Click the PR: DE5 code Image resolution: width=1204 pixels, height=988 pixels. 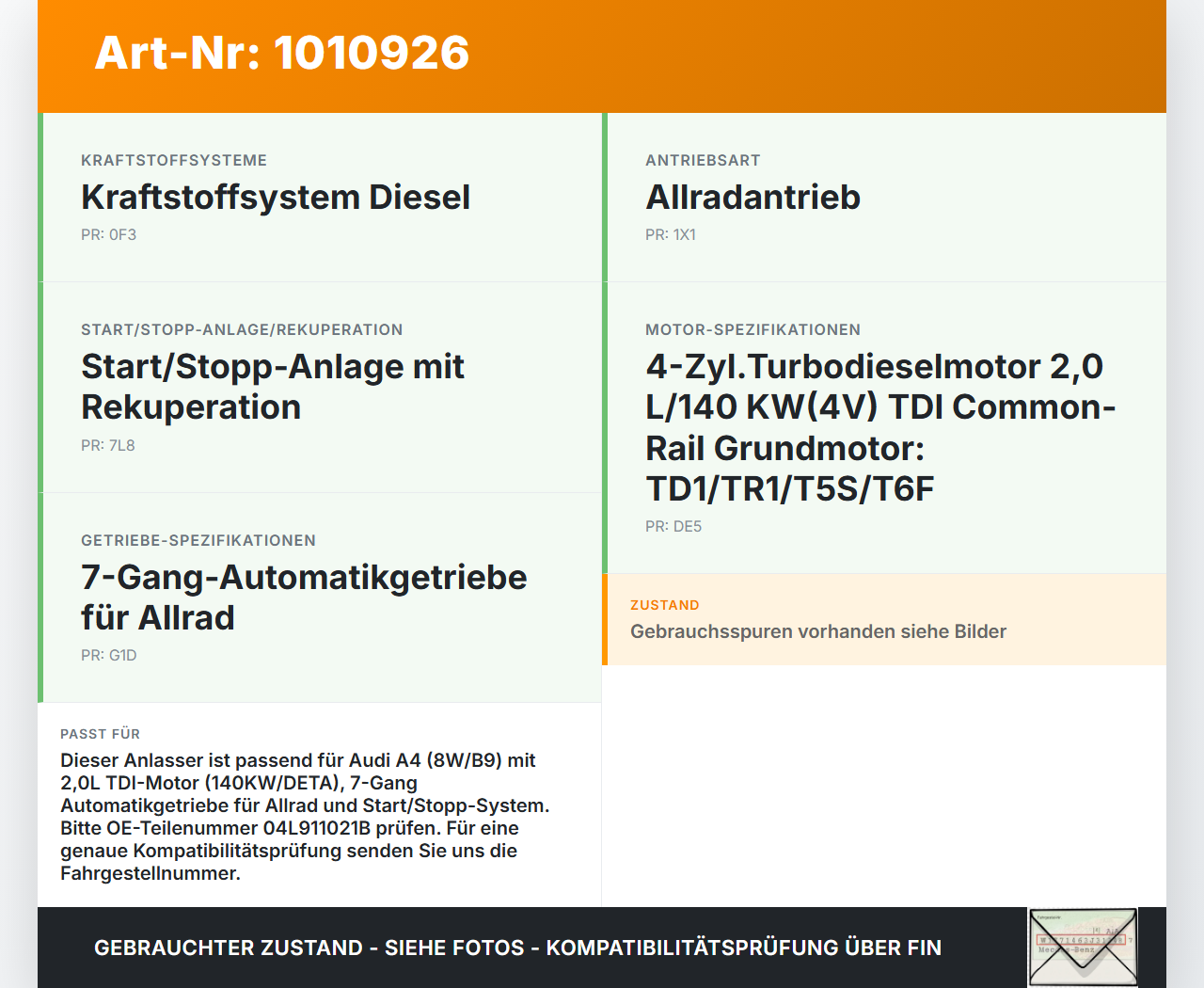coord(673,527)
